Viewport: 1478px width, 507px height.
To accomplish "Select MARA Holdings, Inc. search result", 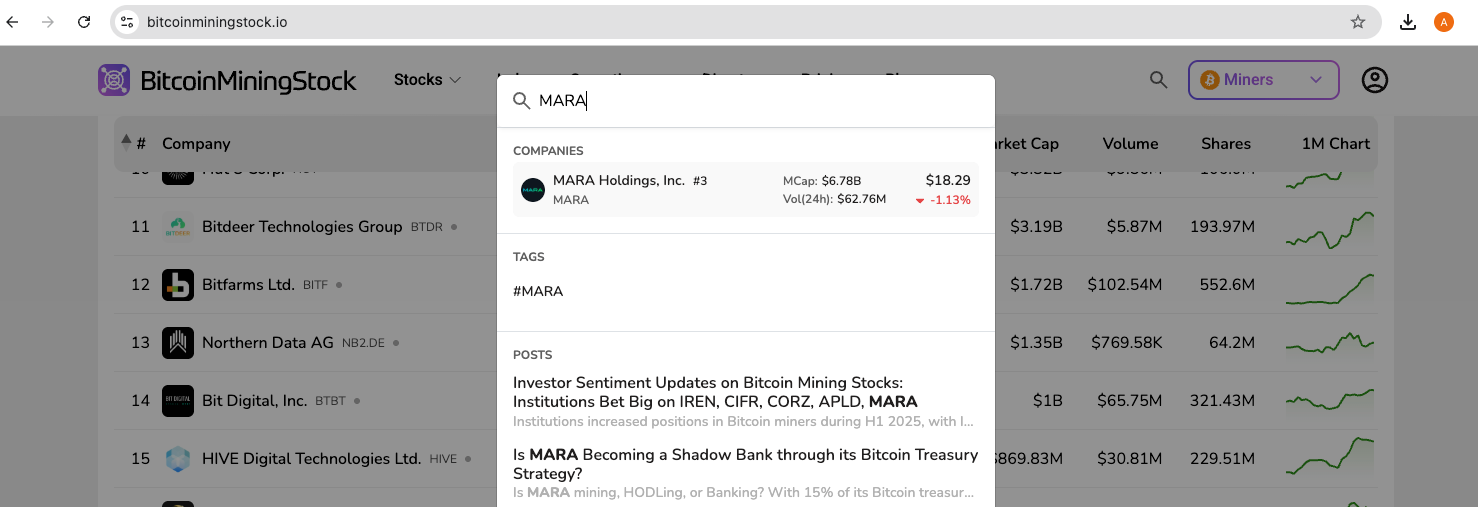I will coord(745,189).
